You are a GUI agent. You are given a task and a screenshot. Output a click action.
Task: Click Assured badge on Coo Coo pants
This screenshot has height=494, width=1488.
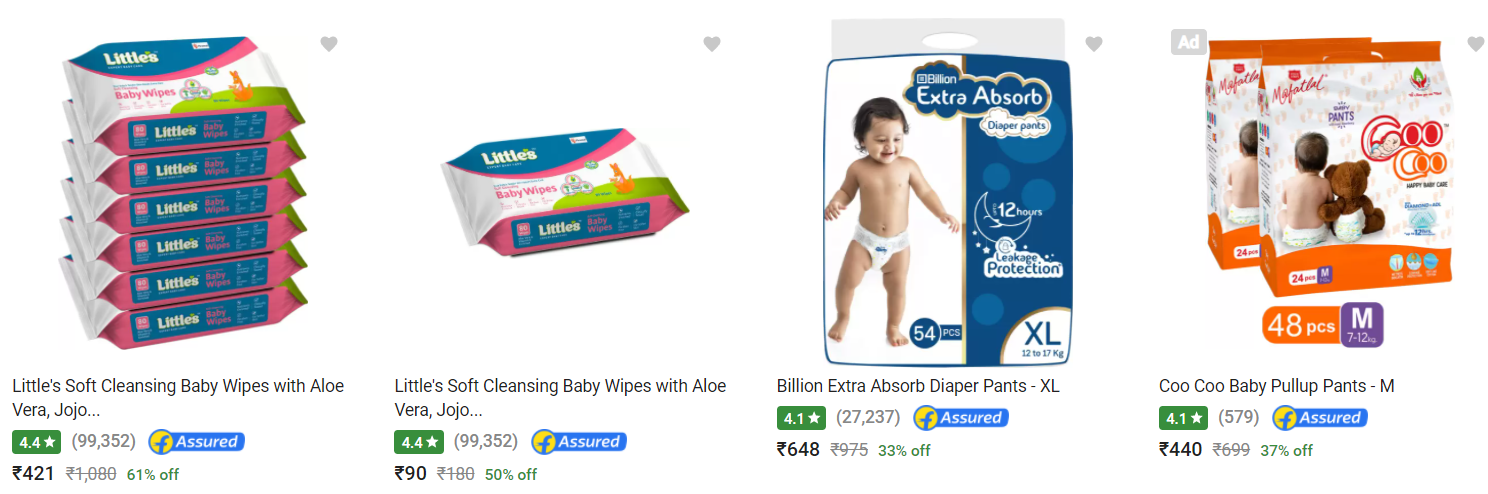1320,417
